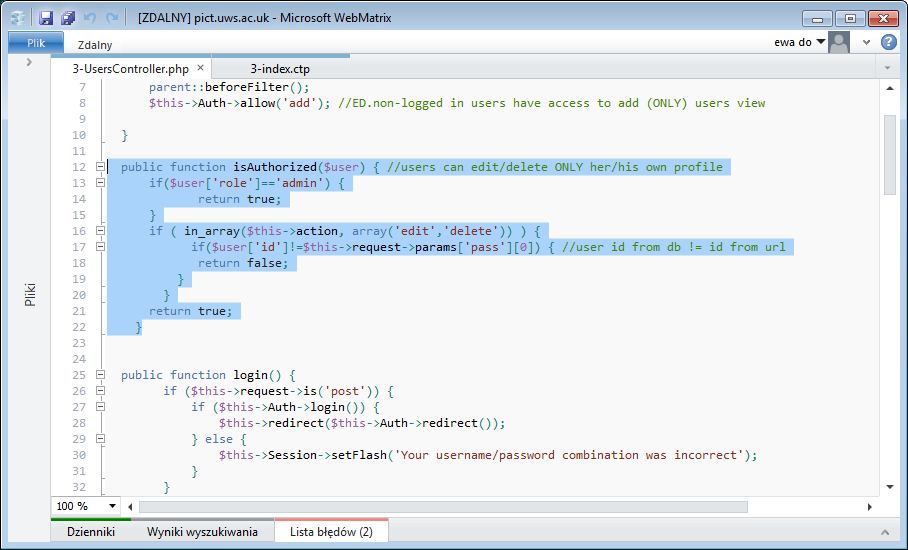Click the horizontal scrollbar right arrow
This screenshot has height=550, width=908.
[869, 507]
